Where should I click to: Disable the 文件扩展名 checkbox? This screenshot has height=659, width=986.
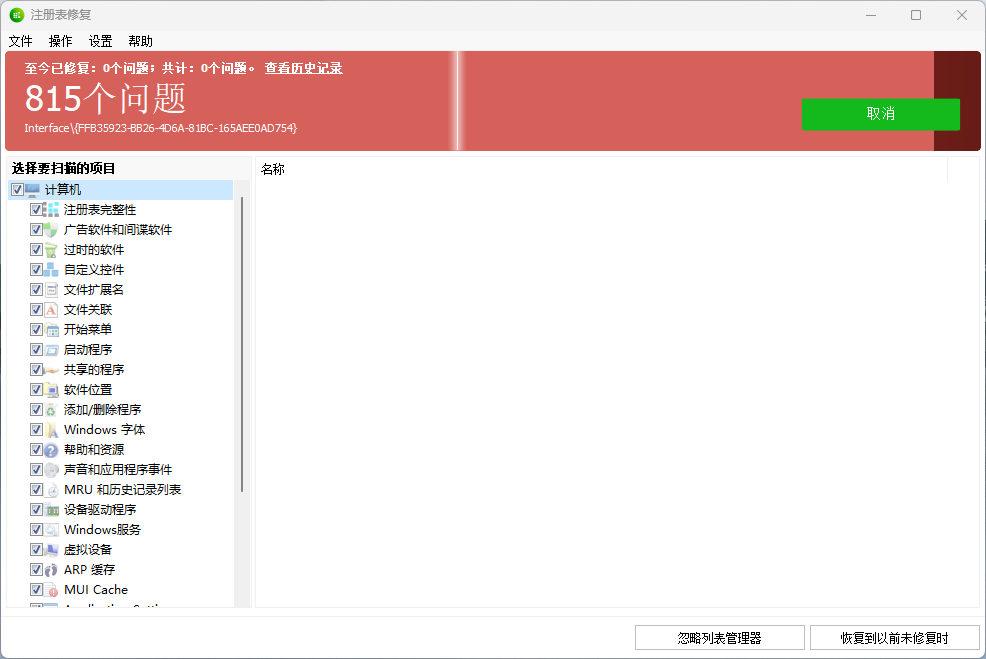(36, 290)
